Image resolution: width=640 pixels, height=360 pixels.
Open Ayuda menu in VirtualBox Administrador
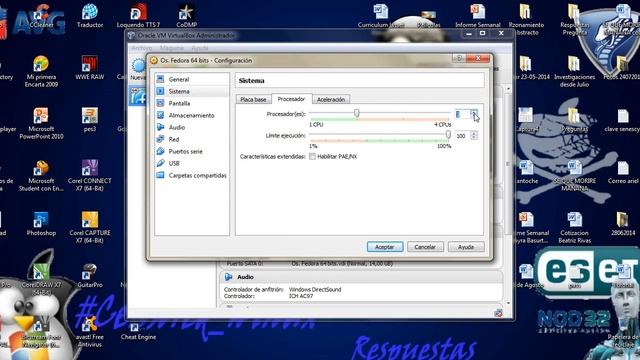click(x=200, y=48)
